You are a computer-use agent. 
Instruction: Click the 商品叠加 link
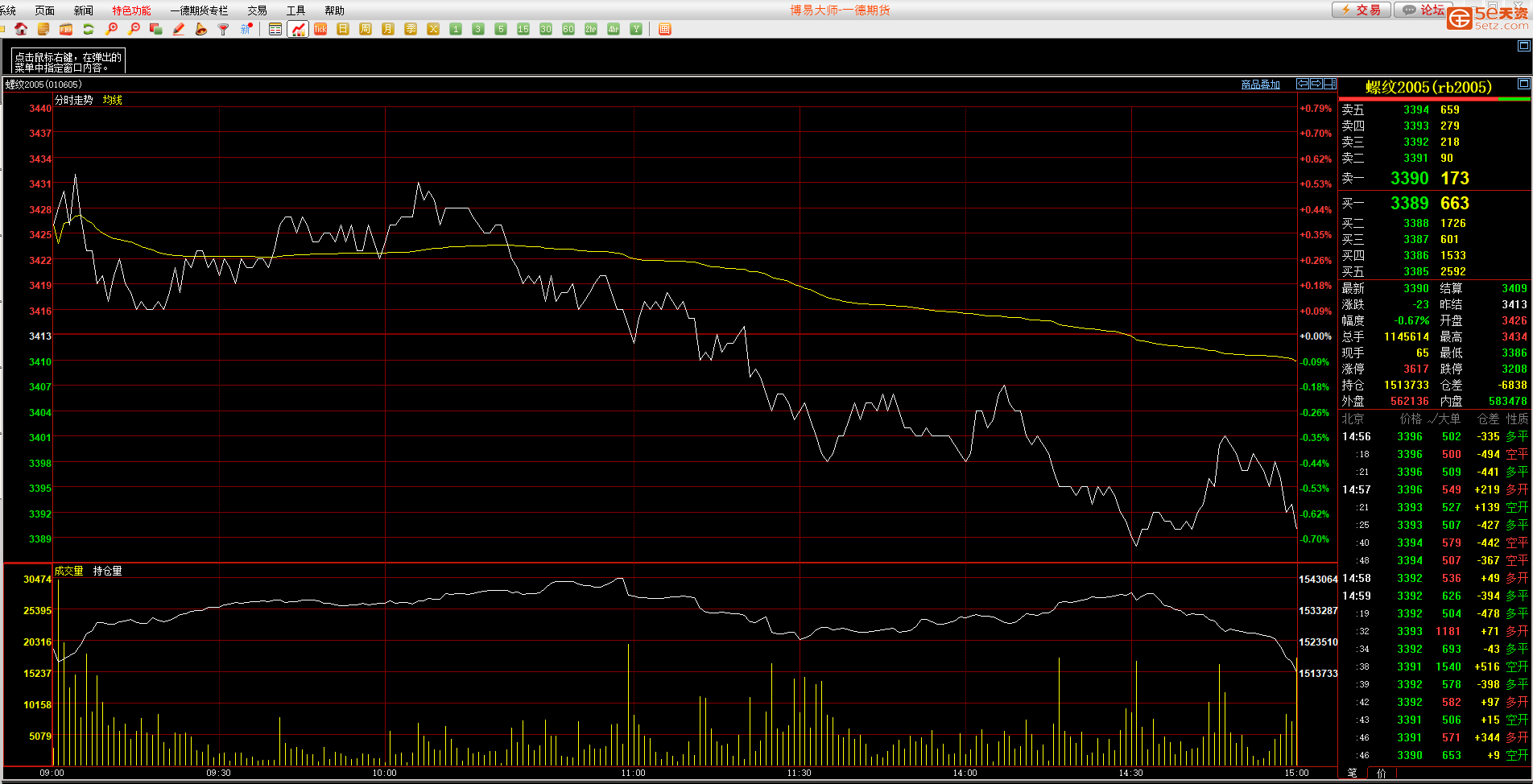pos(1260,85)
